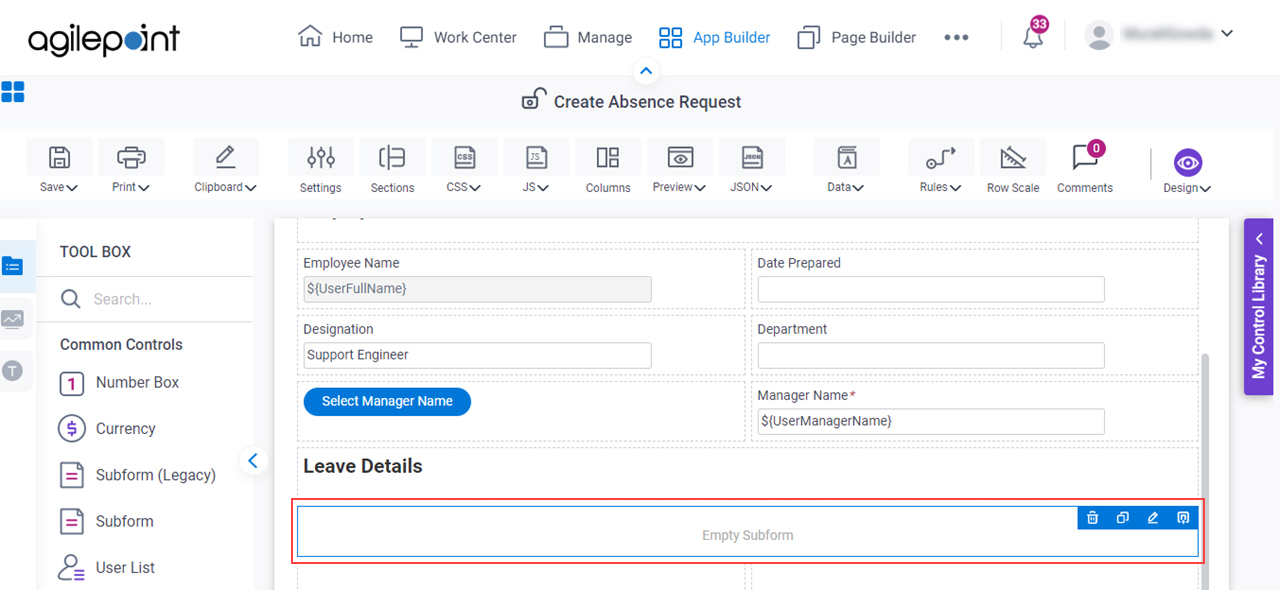1280x590 pixels.
Task: Open the JS editor tool
Action: coord(536,166)
